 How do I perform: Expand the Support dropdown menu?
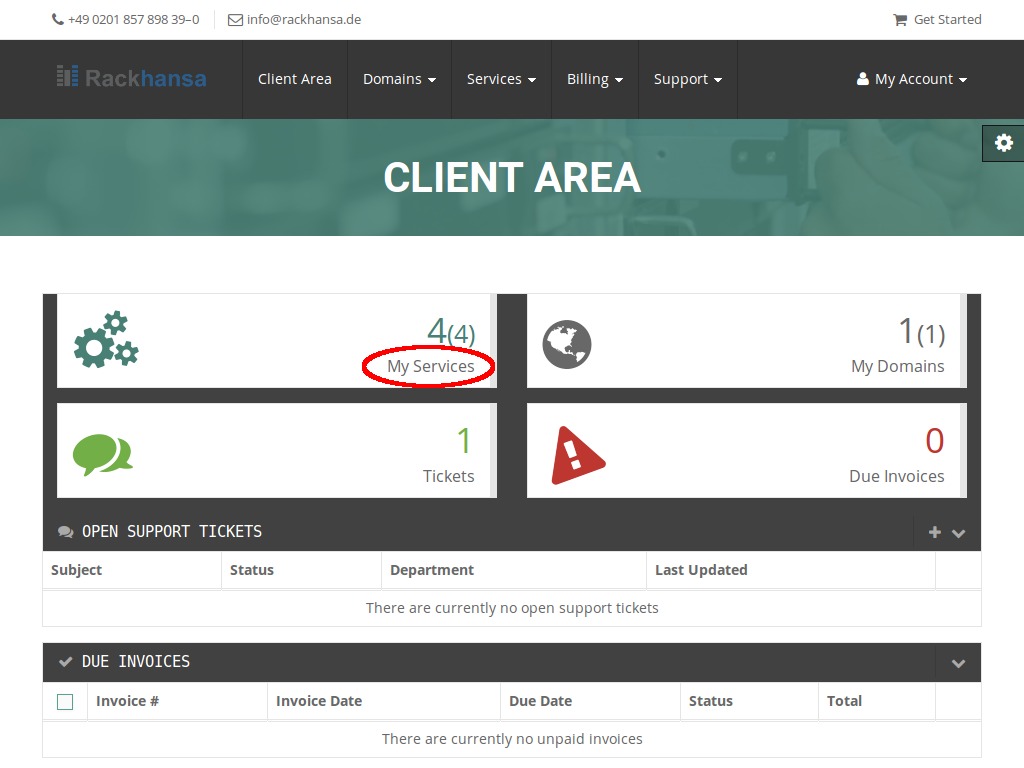(688, 79)
